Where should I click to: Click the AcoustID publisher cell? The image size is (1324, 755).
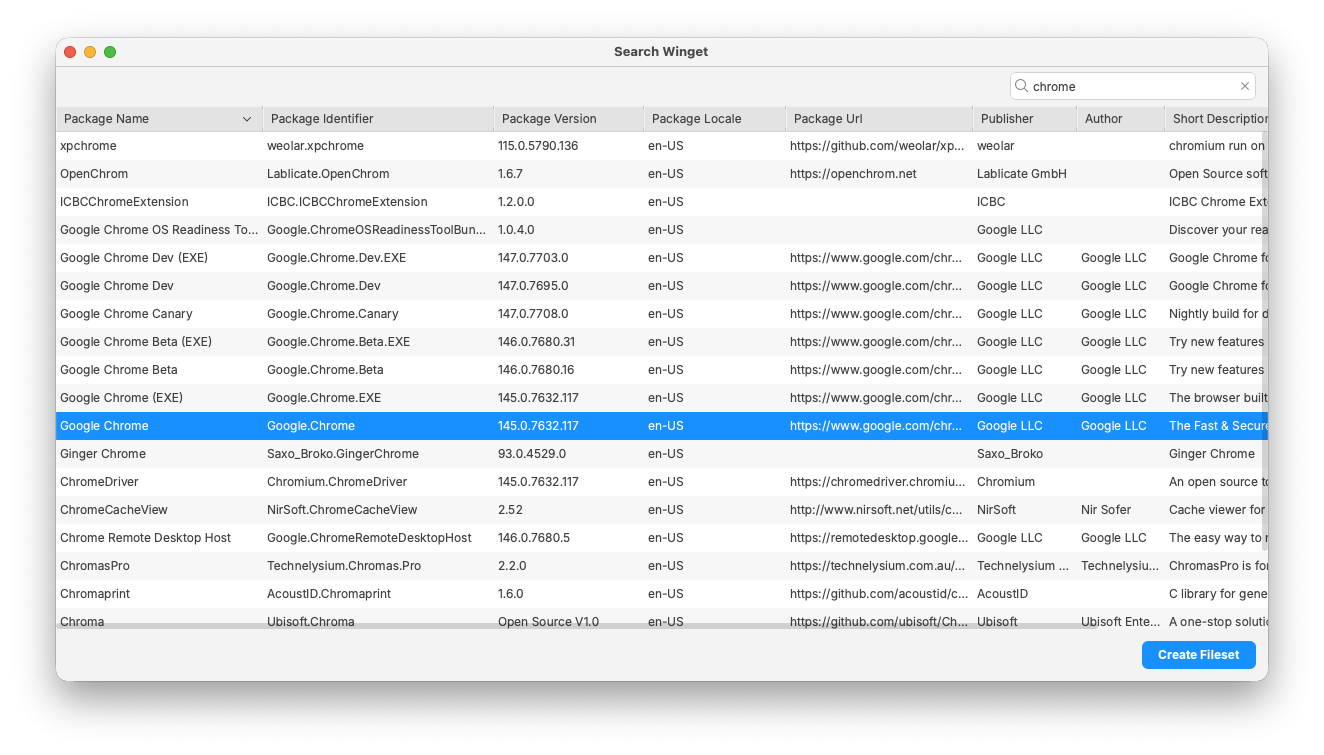point(1003,594)
